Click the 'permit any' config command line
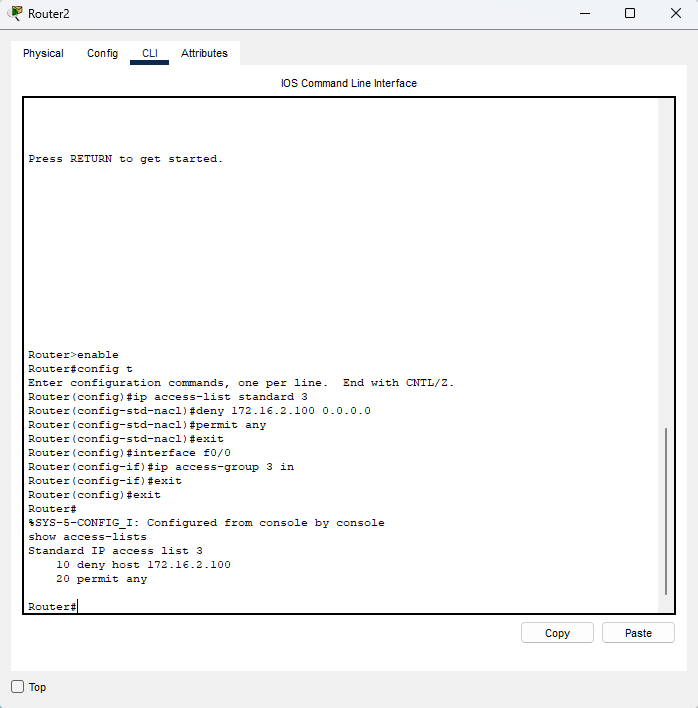The width and height of the screenshot is (698, 708). (147, 425)
